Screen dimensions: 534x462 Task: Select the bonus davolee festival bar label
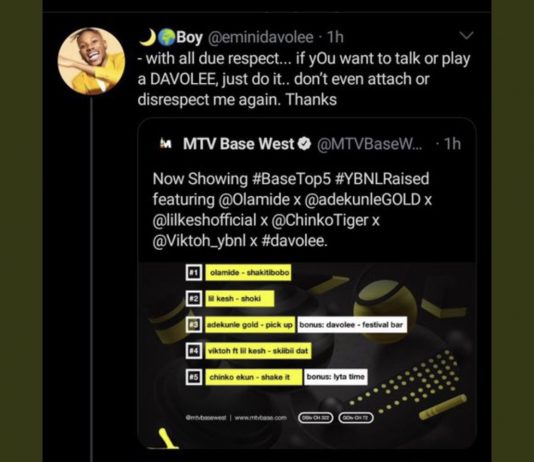tap(352, 325)
